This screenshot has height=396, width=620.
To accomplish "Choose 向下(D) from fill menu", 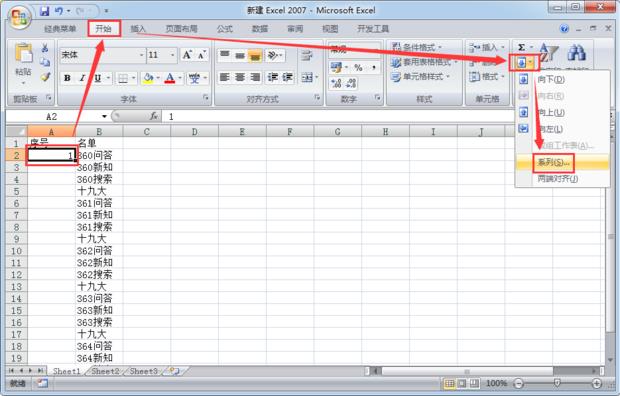I will 562,80.
